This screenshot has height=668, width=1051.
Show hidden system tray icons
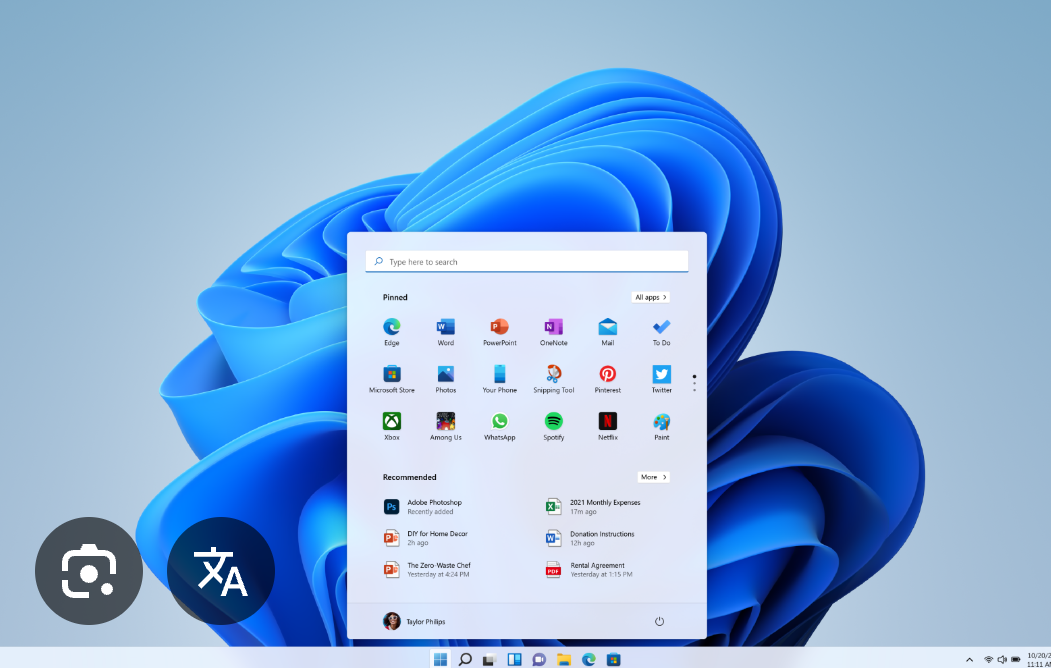[969, 659]
